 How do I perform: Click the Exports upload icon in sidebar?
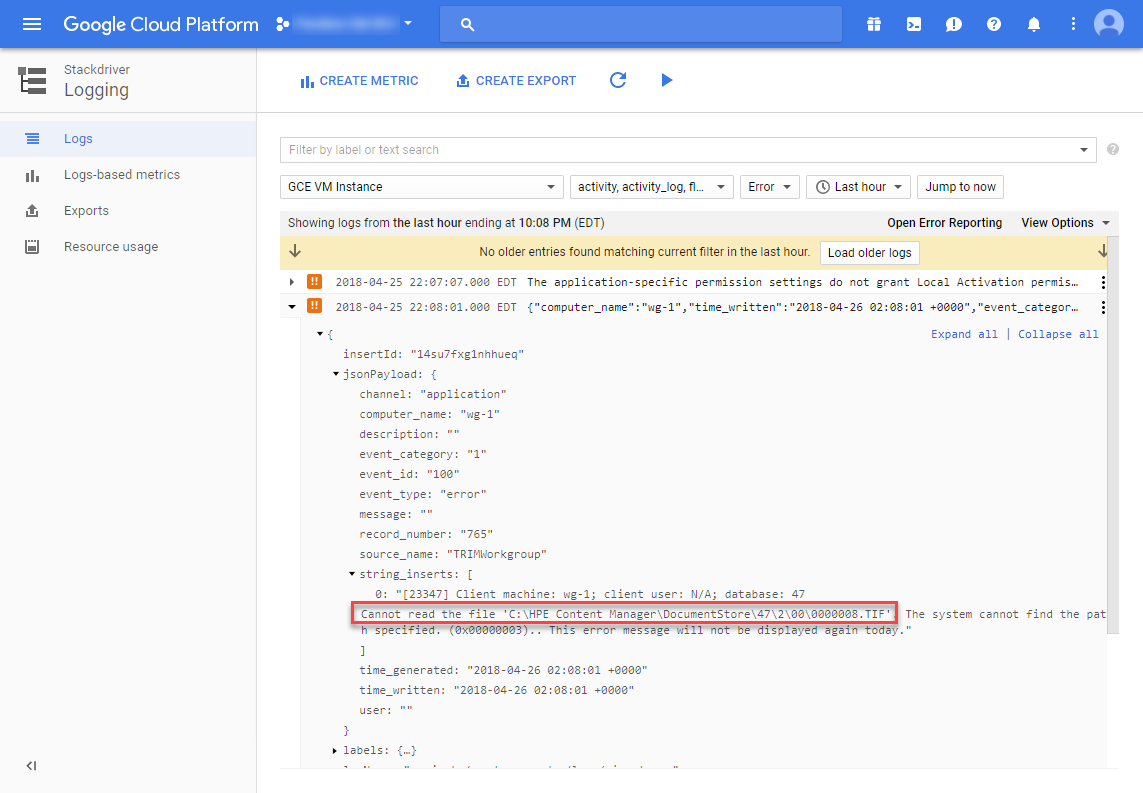coord(32,211)
